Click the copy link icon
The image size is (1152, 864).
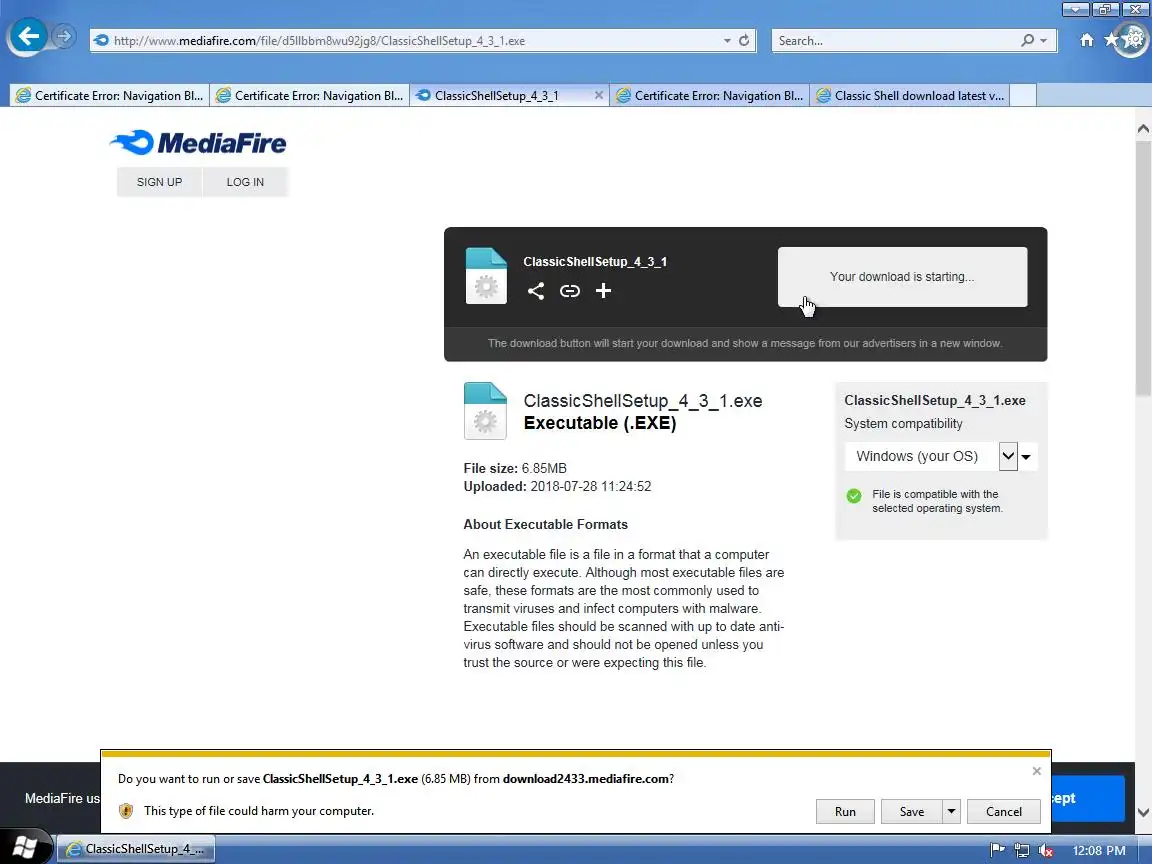(x=569, y=291)
